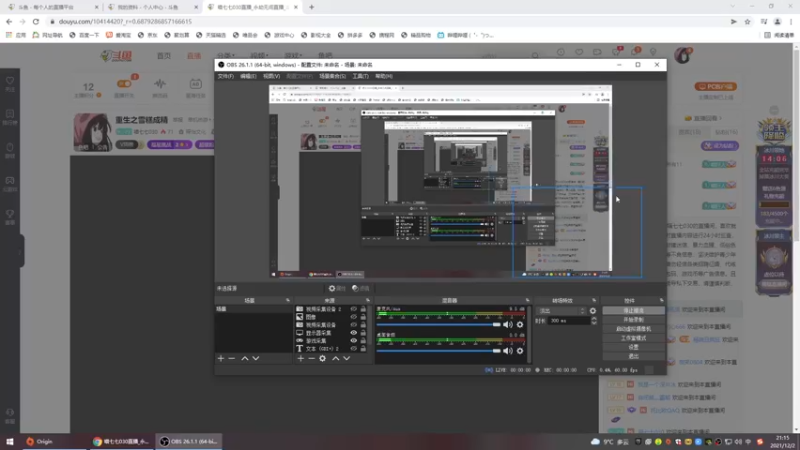The width and height of the screenshot is (800, 450).
Task: Pop out the 控件 dock panel
Action: tap(661, 301)
